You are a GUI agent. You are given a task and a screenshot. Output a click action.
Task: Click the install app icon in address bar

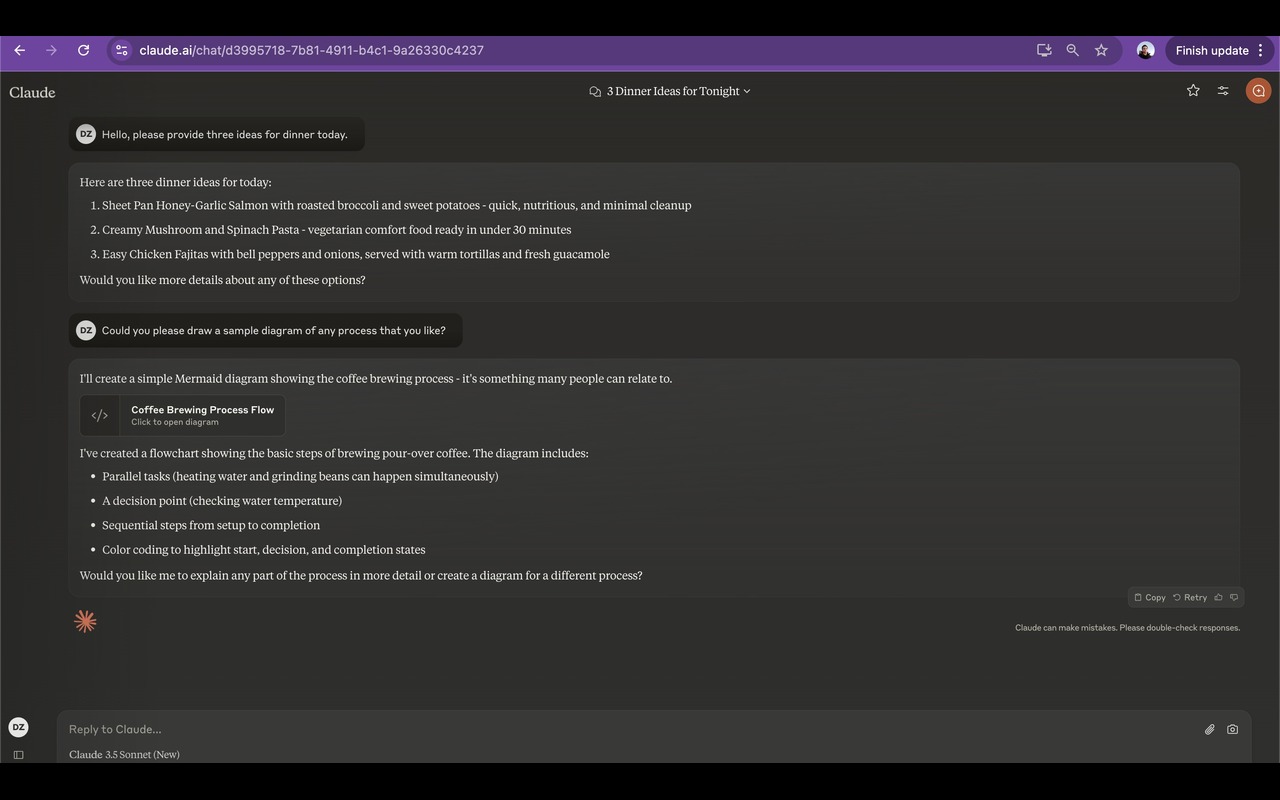coord(1044,50)
